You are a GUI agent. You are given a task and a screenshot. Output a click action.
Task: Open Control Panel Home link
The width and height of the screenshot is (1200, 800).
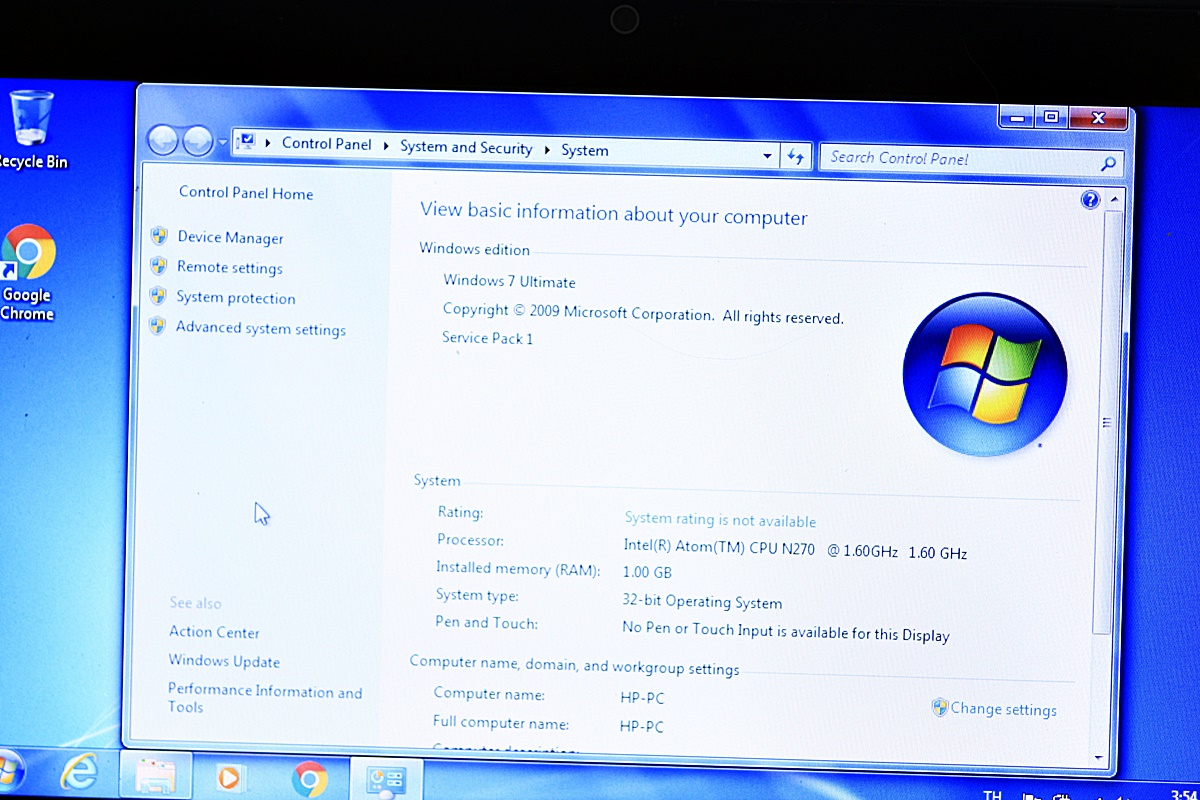pos(246,194)
